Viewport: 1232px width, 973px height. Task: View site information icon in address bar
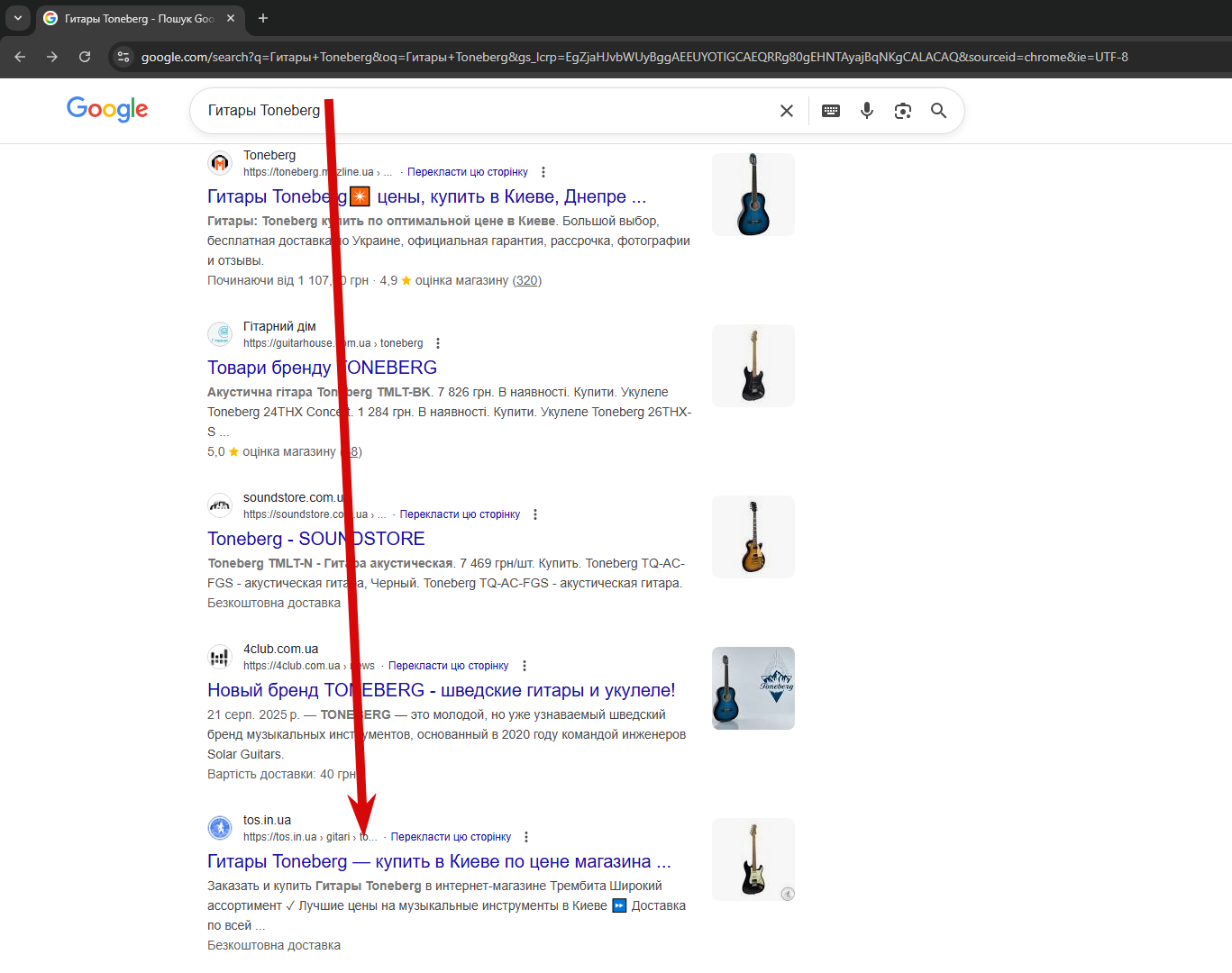click(x=123, y=57)
